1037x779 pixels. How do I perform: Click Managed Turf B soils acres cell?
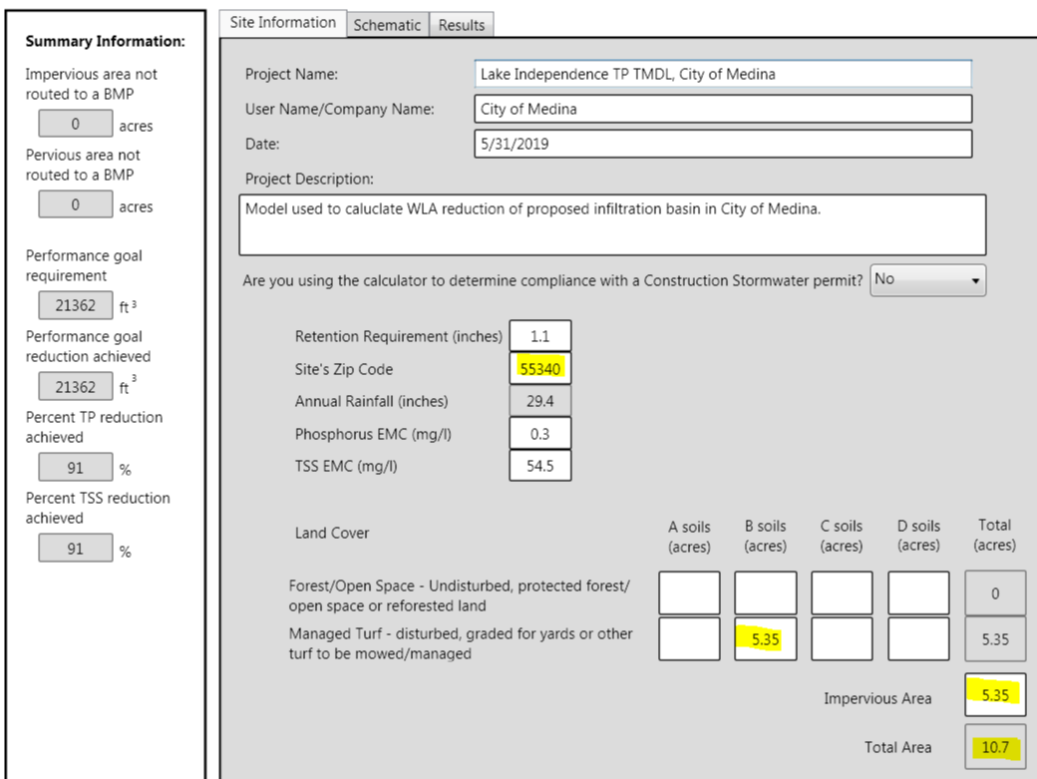[x=766, y=639]
